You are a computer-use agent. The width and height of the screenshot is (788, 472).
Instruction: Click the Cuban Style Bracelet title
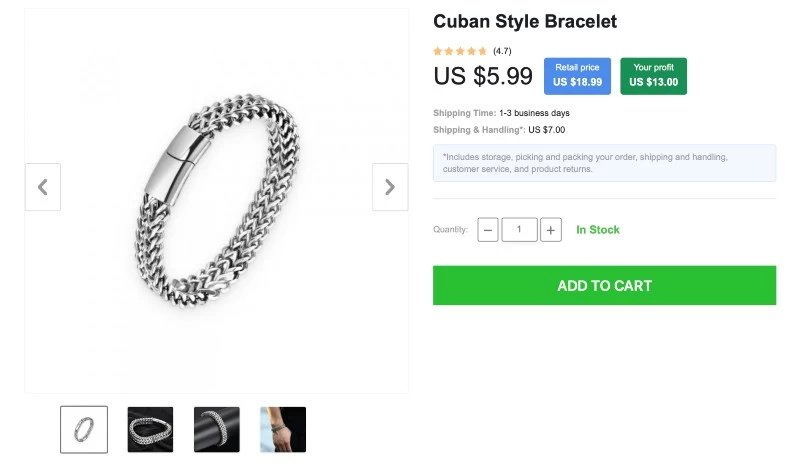point(525,21)
